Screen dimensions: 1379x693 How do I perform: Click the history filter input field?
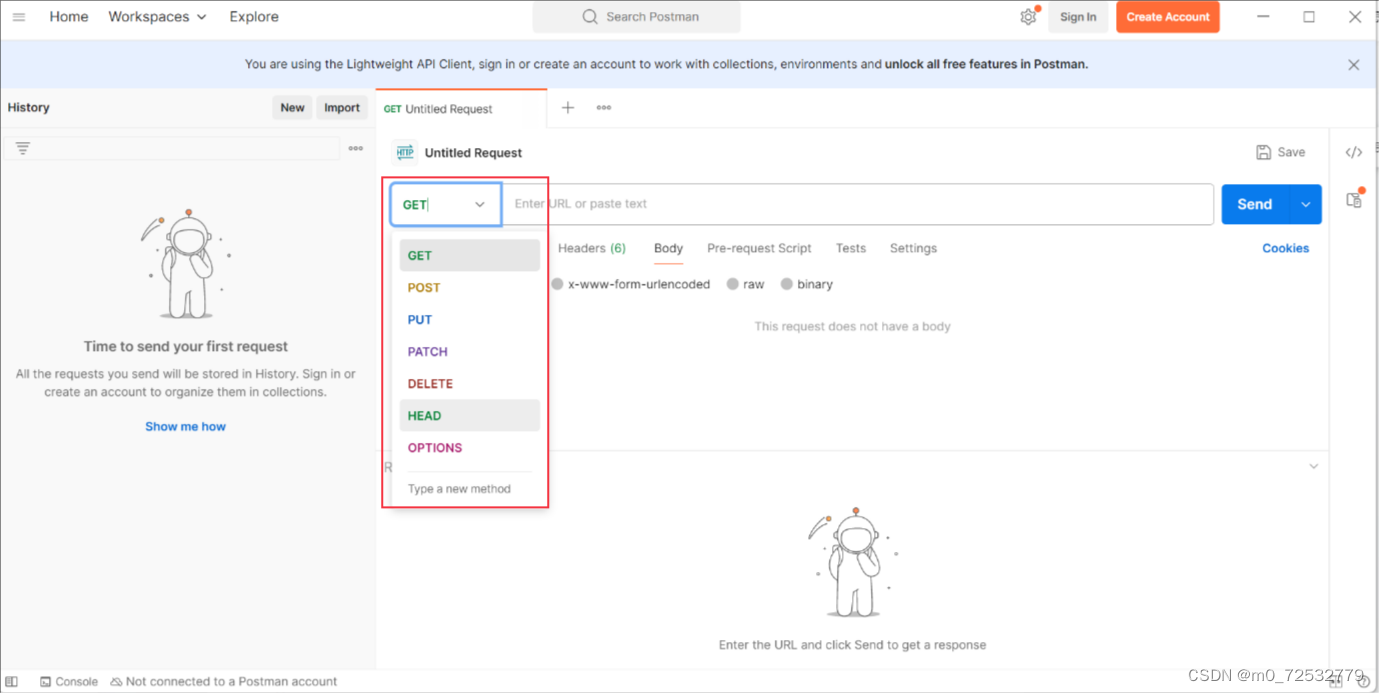click(x=171, y=148)
